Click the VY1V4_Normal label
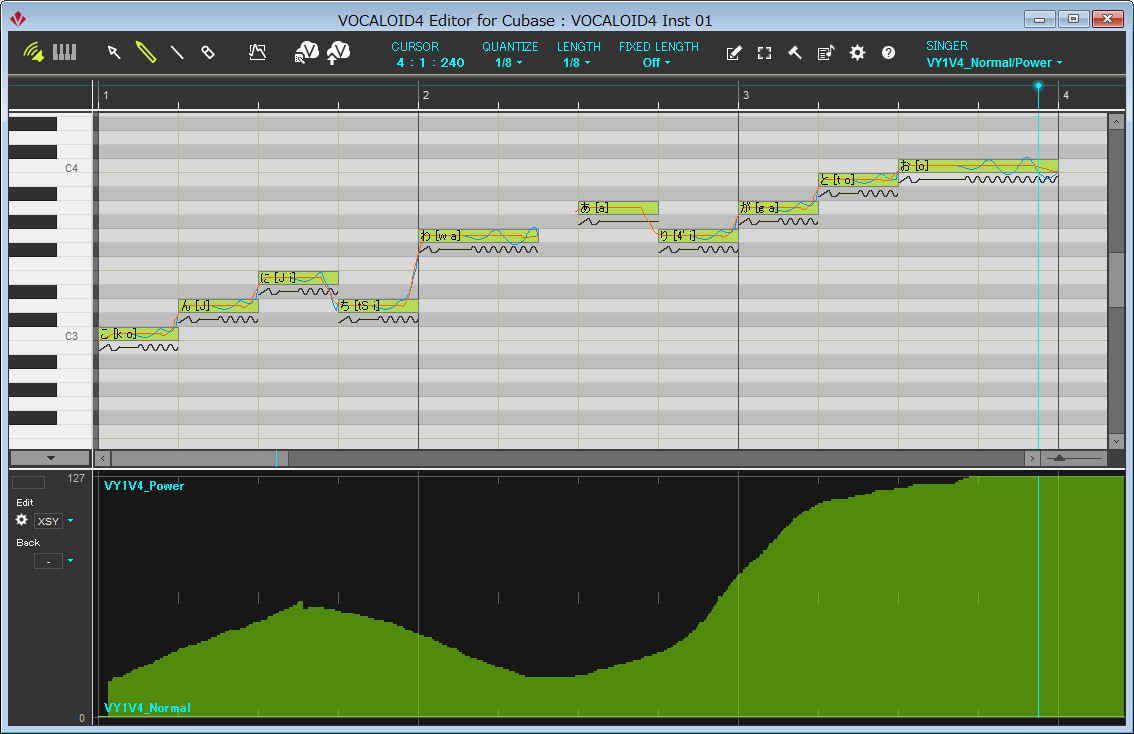The height and width of the screenshot is (734, 1134). coord(148,708)
